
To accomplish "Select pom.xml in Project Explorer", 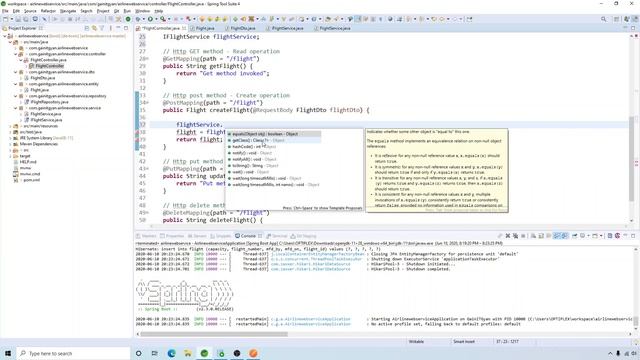I will point(31,180).
